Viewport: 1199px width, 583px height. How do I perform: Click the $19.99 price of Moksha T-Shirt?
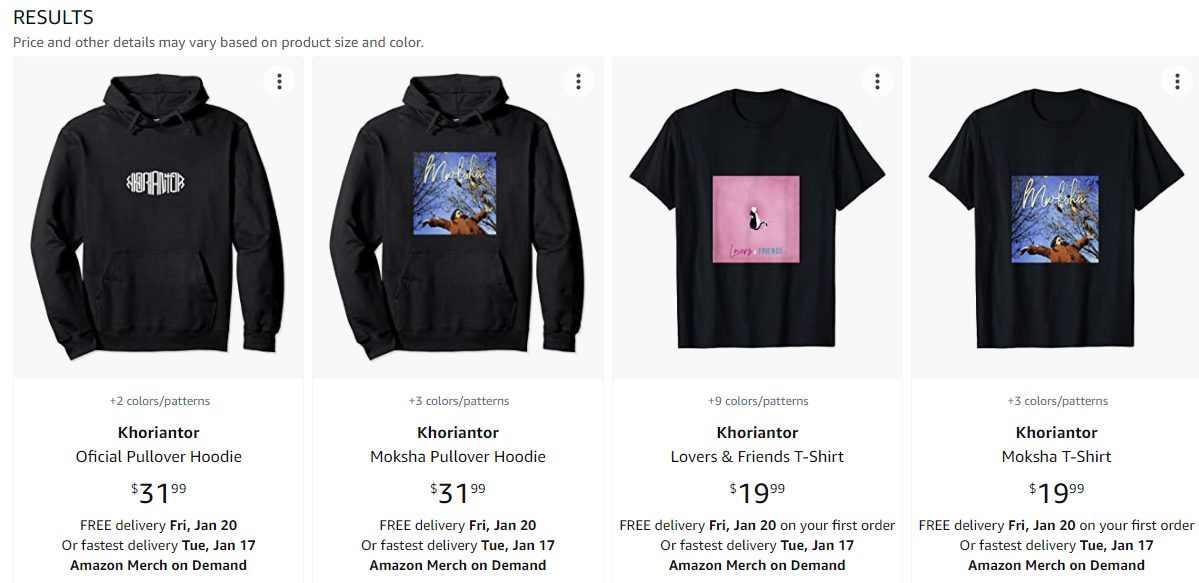tap(1056, 493)
